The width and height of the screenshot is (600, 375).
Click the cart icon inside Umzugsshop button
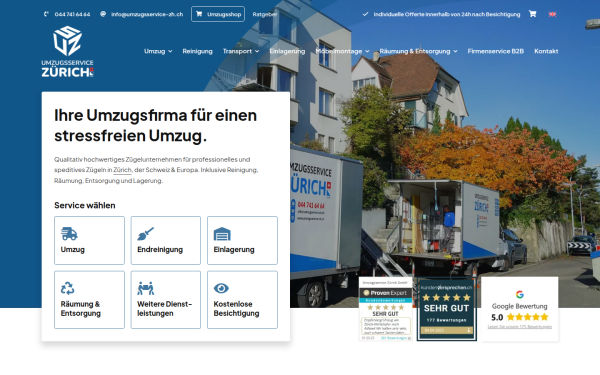pos(199,14)
